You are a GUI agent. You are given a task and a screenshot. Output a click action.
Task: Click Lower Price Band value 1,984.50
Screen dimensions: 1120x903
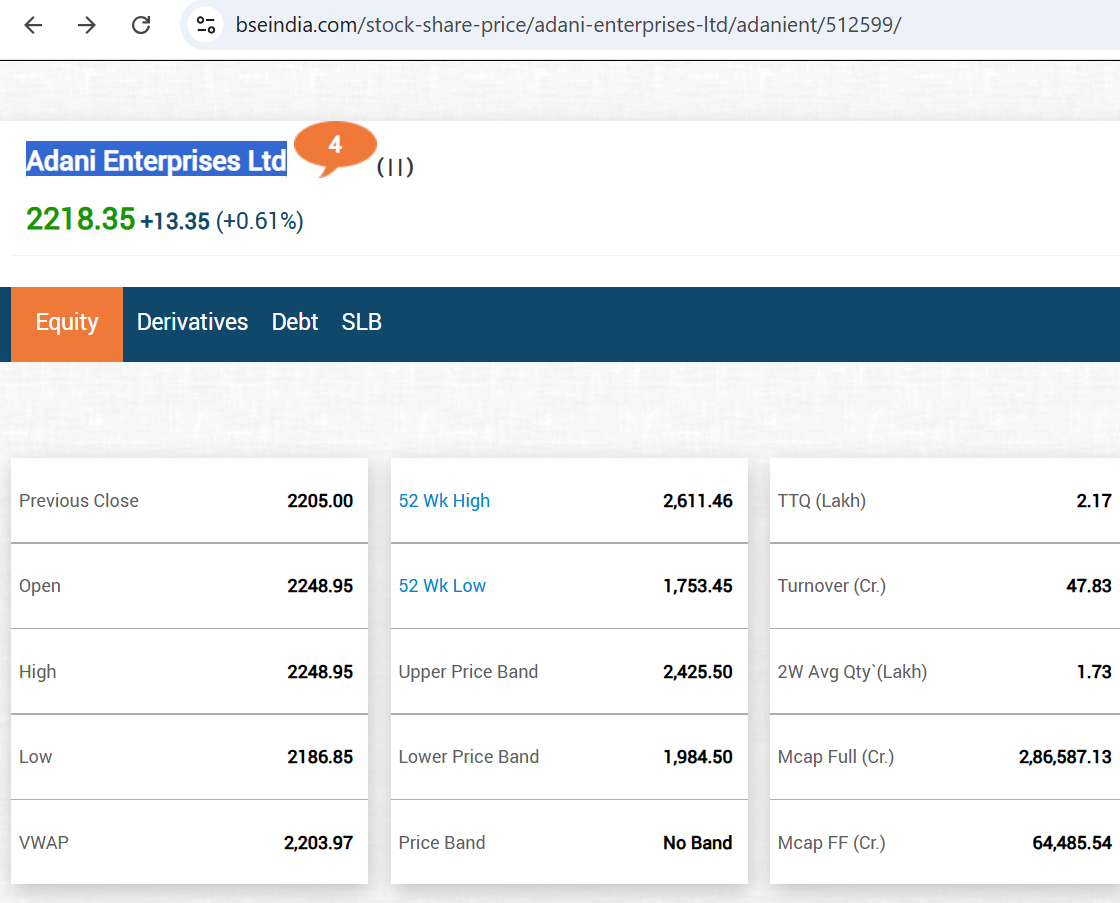tap(698, 757)
